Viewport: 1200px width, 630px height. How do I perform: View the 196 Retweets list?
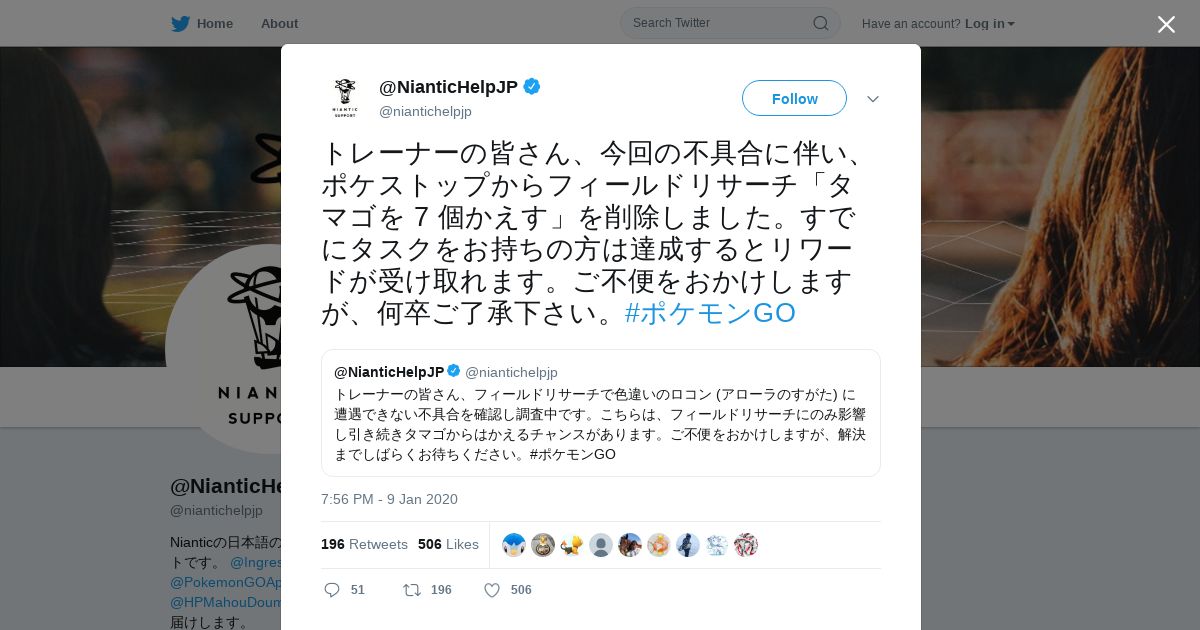364,544
